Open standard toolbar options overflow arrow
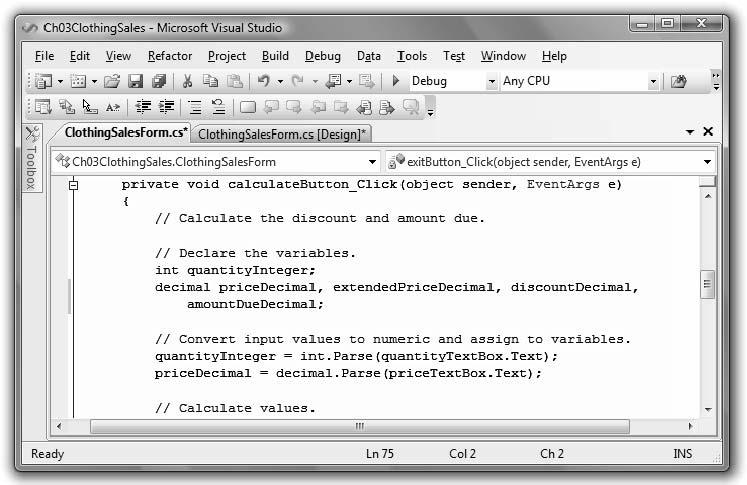747x485 pixels. pyautogui.click(x=716, y=81)
